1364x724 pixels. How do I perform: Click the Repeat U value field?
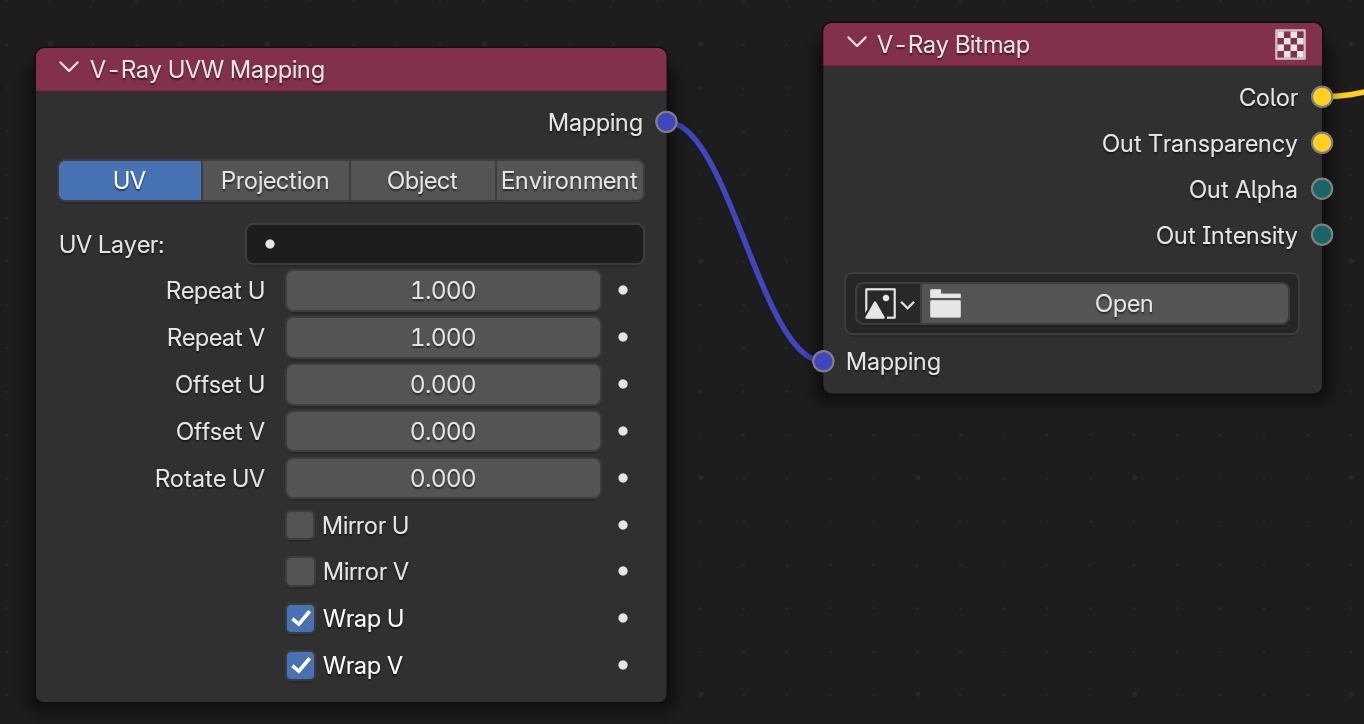pos(443,291)
